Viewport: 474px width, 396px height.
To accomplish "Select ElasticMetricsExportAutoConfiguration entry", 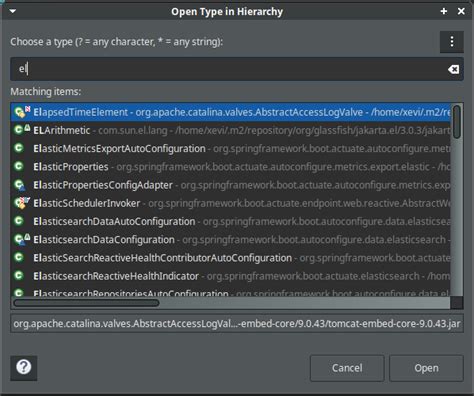I will tap(231, 148).
